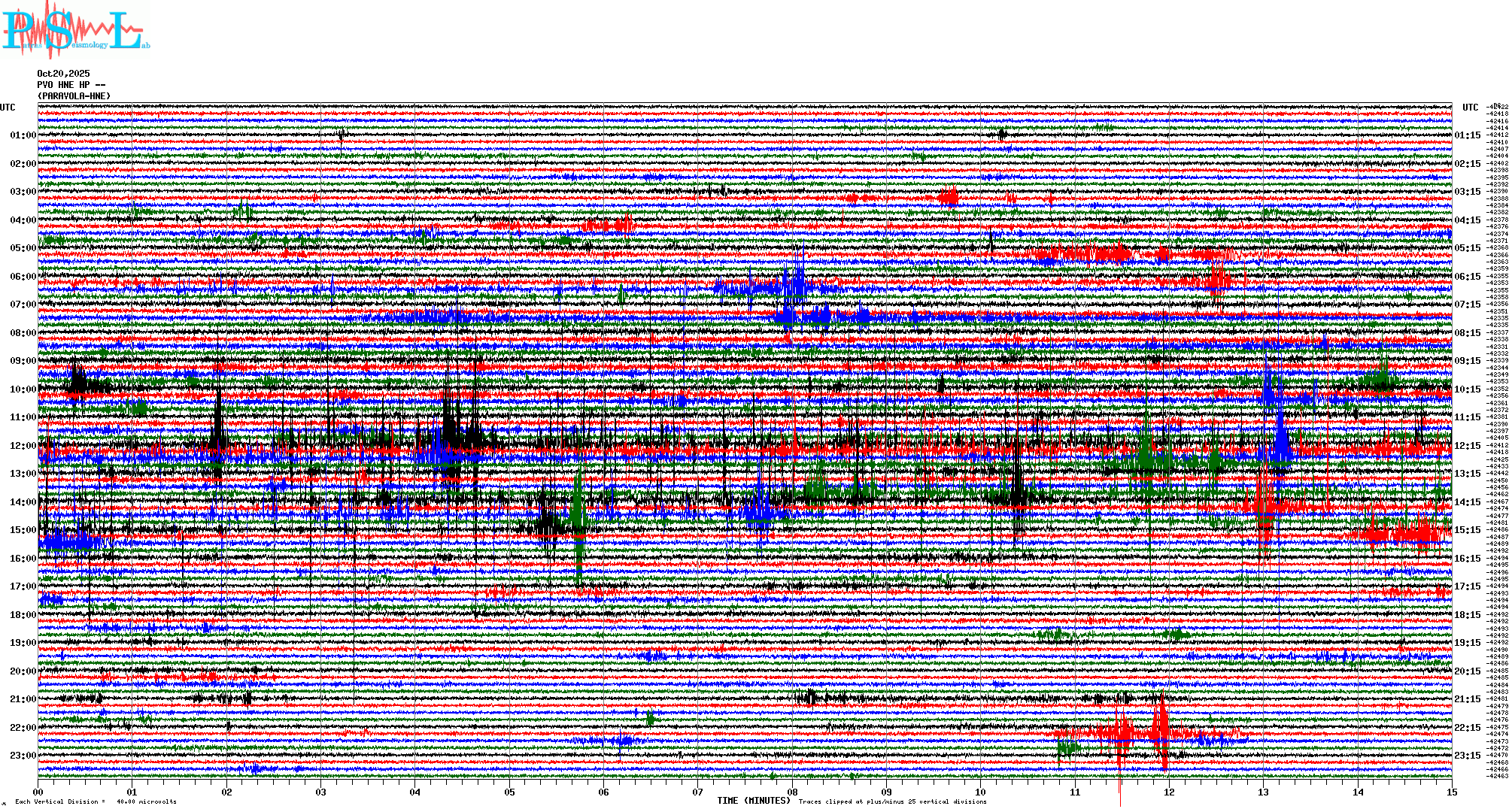This screenshot has height=812, width=1512.
Task: Click the Oct20,2025 date label
Action: (63, 74)
